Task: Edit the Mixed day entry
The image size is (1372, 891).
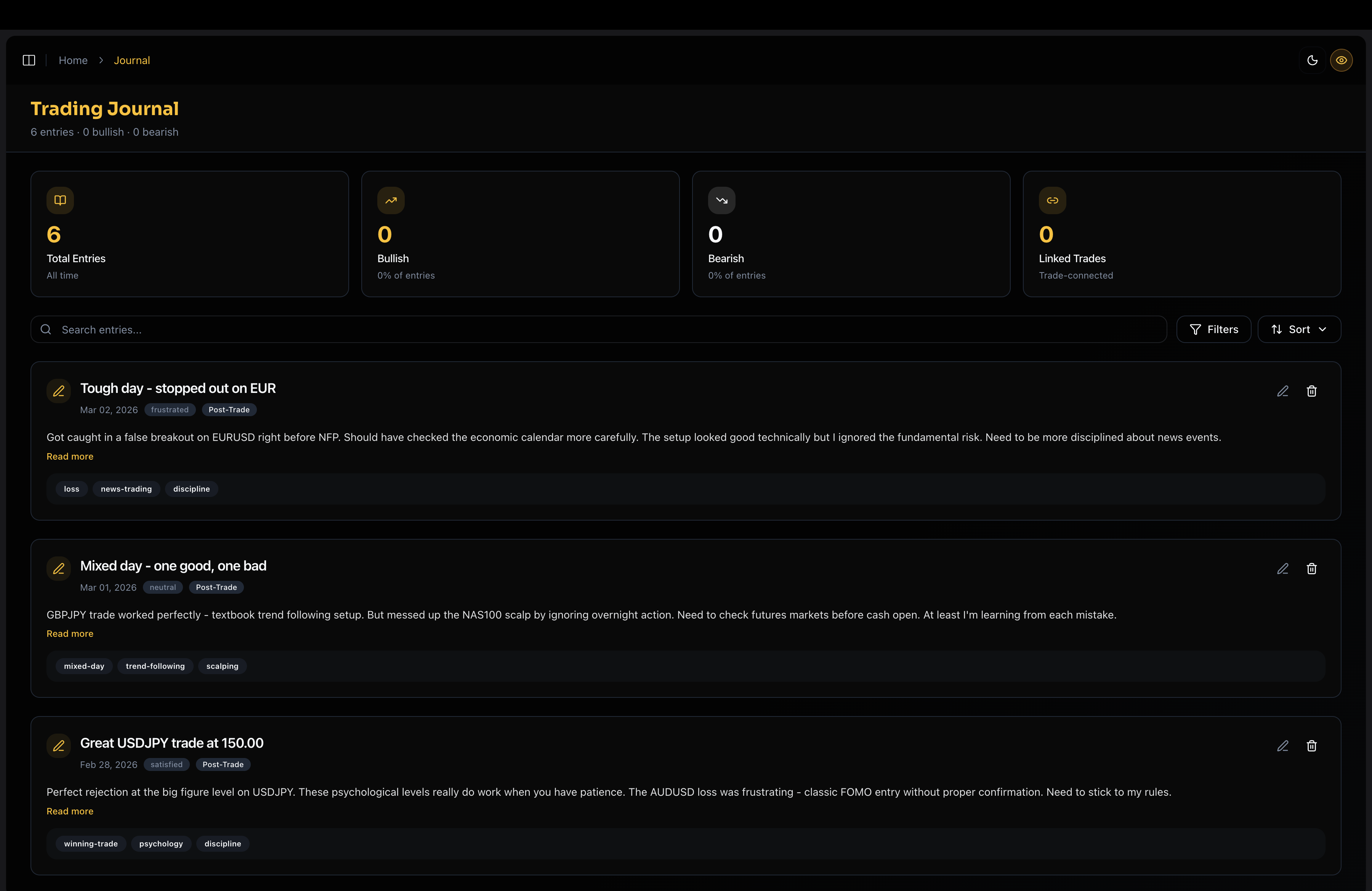Action: click(1282, 569)
